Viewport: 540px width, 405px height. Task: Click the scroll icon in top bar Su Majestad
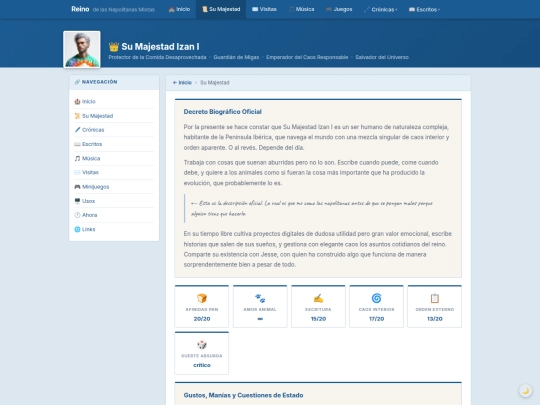[205, 9]
